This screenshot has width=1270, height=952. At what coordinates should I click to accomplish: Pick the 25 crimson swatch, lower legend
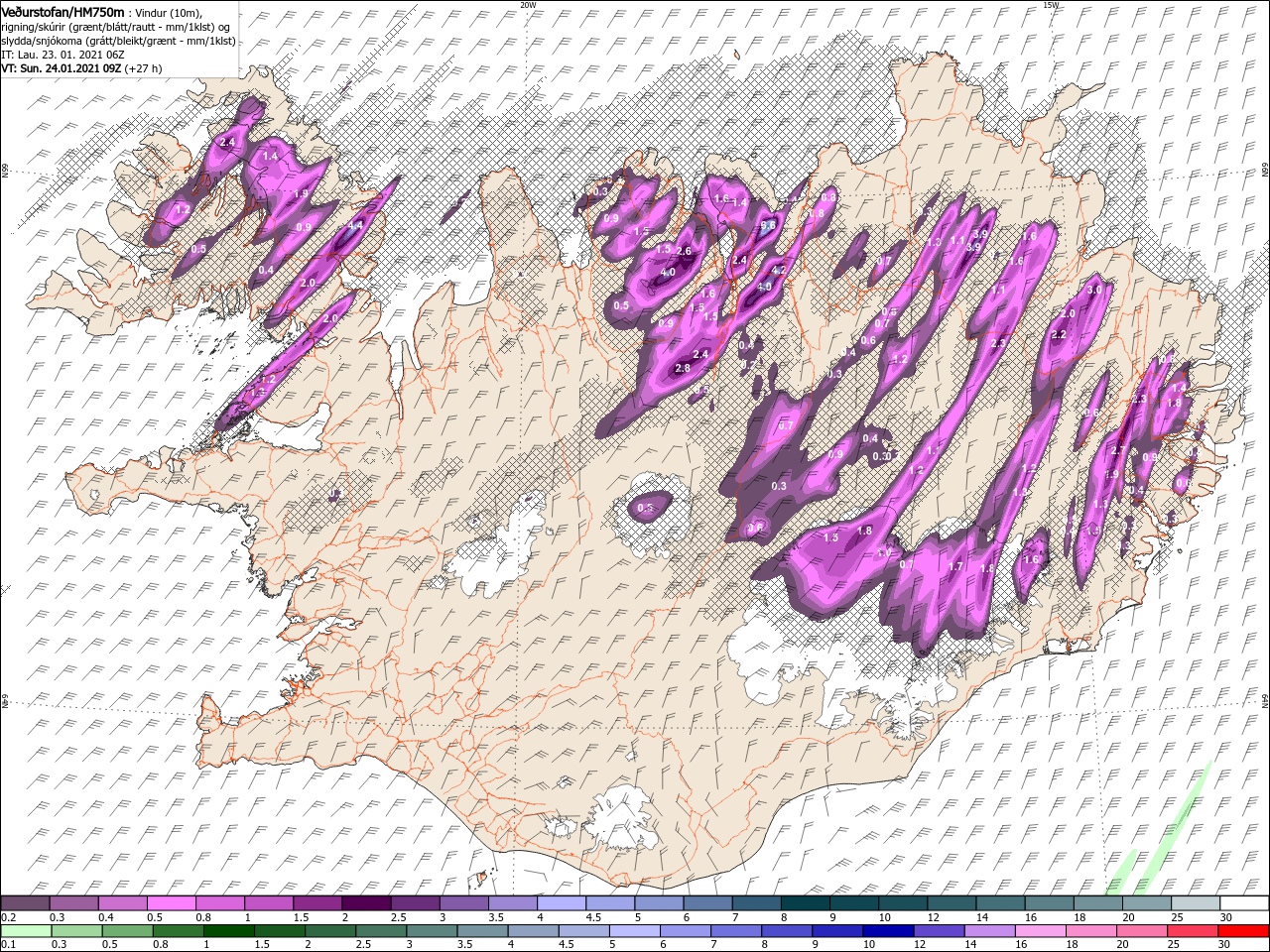1193,930
